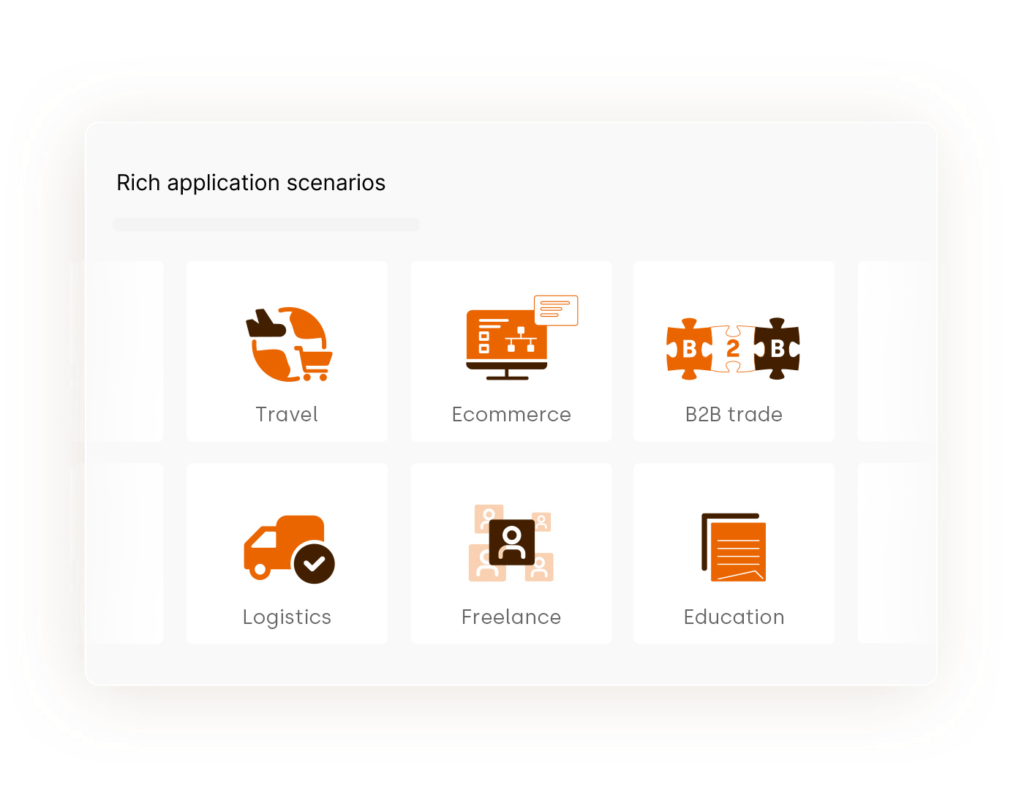1024x790 pixels.
Task: Click the shopping cart on Travel icon
Action: 313,363
